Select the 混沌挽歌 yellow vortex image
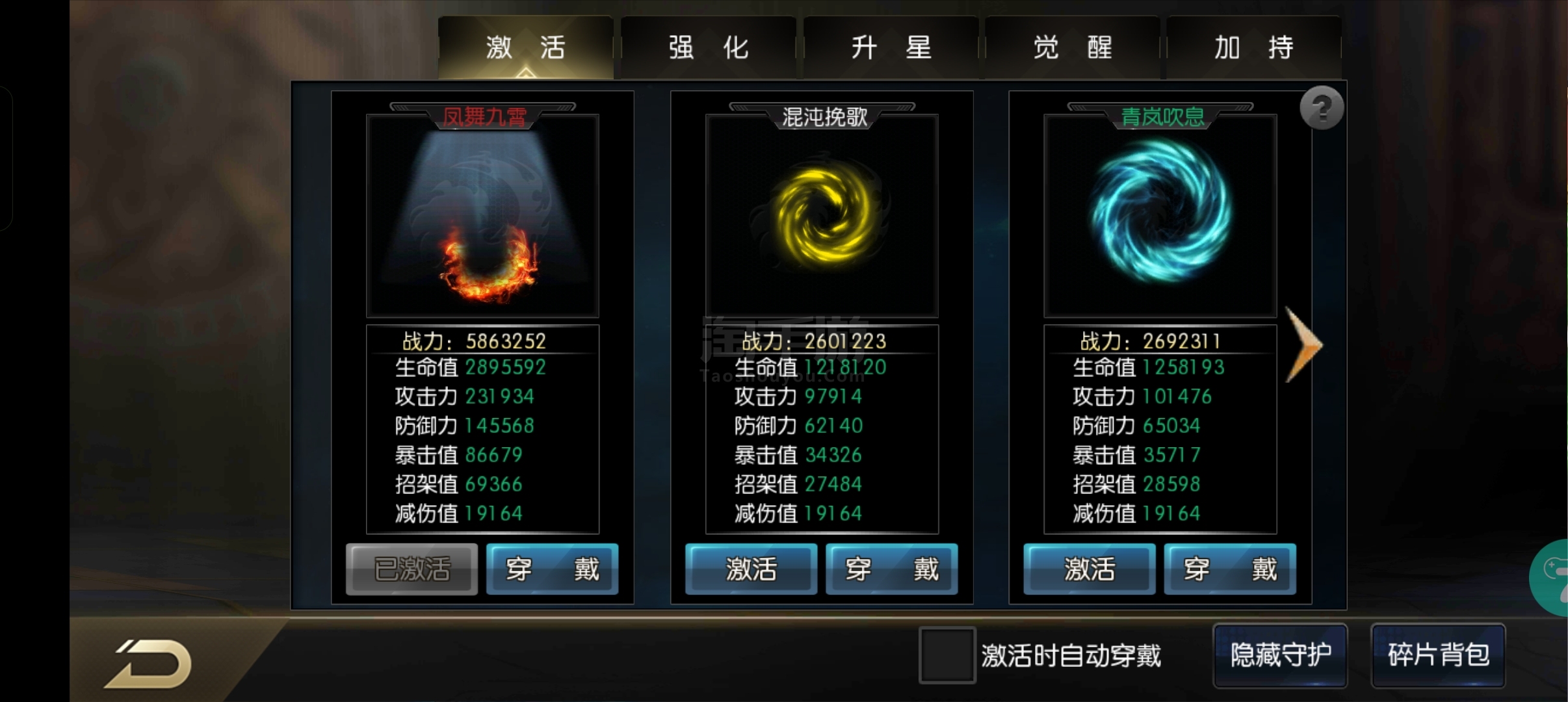Viewport: 1568px width, 702px height. (x=822, y=216)
